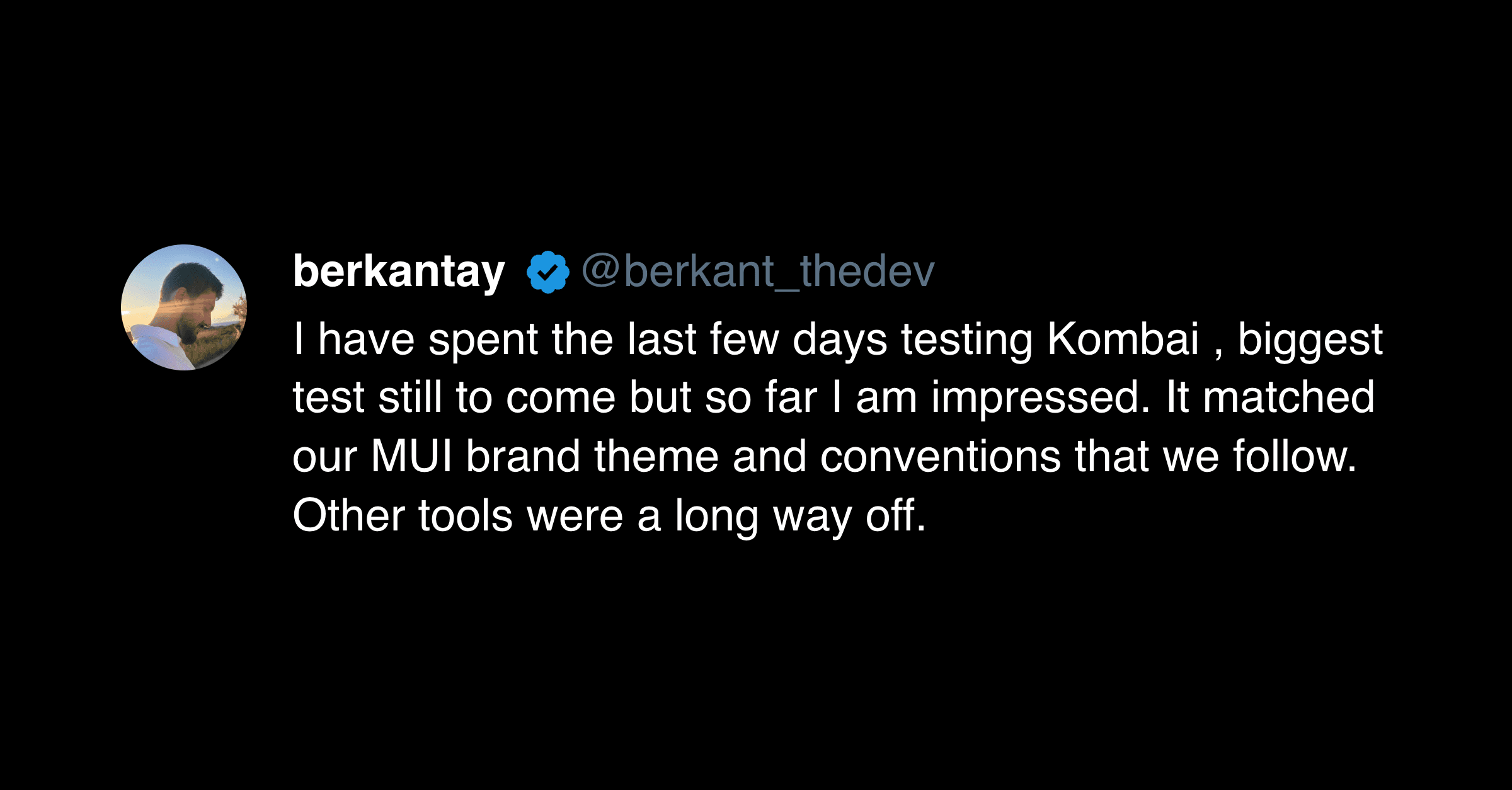Click the display name berkantay
The width and height of the screenshot is (1512, 790).
point(399,272)
